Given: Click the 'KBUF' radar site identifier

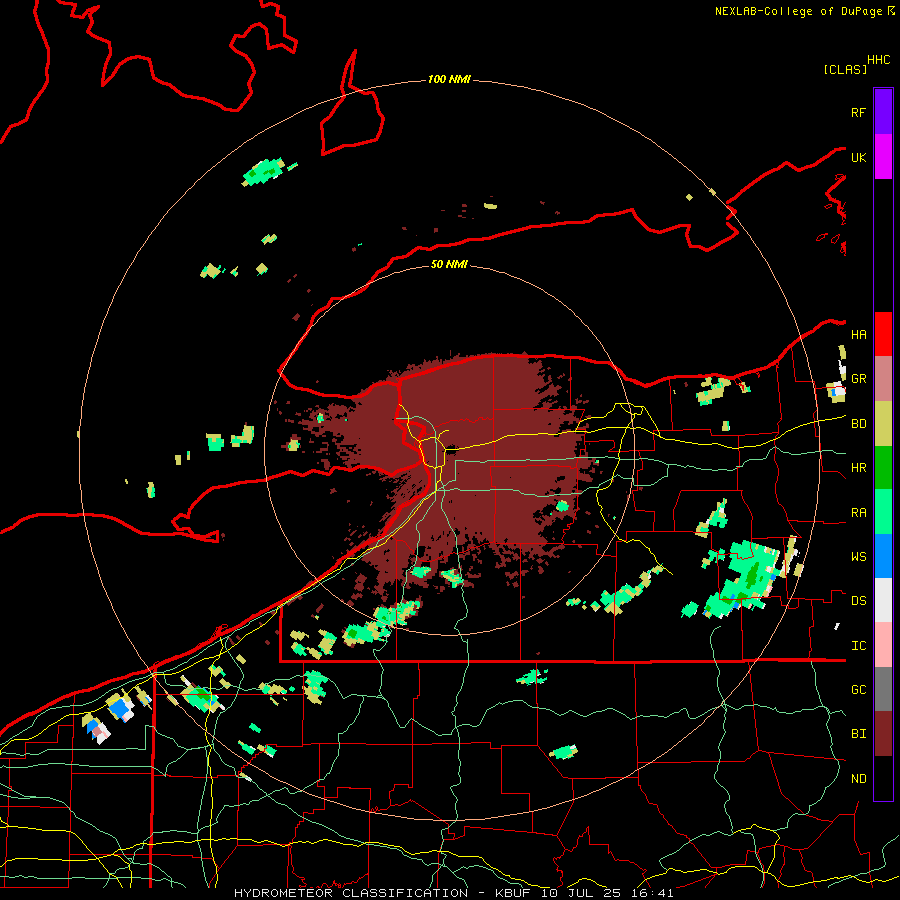Looking at the screenshot, I should tap(513, 893).
